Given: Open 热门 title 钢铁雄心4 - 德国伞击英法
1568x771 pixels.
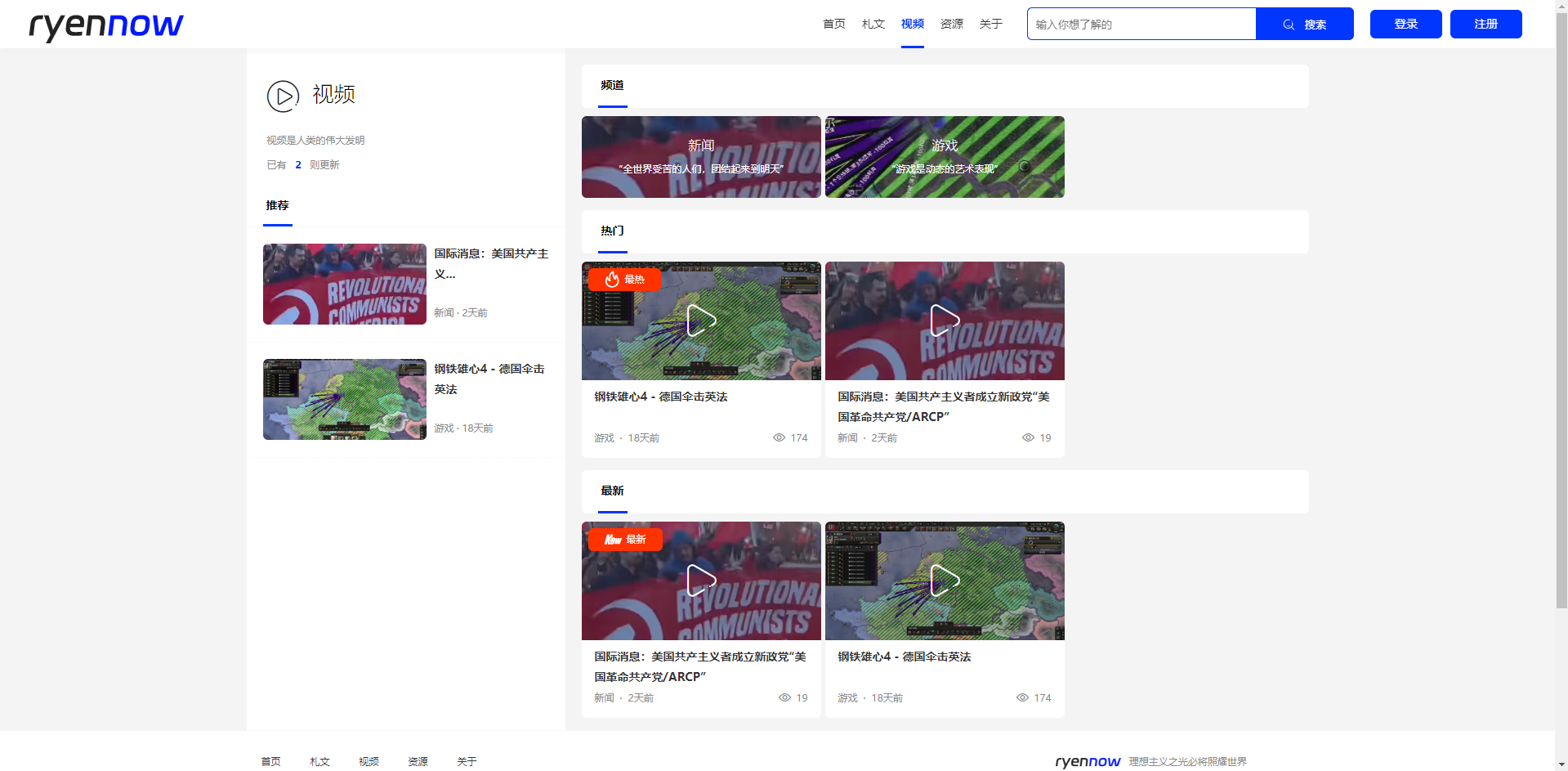Looking at the screenshot, I should coord(661,397).
